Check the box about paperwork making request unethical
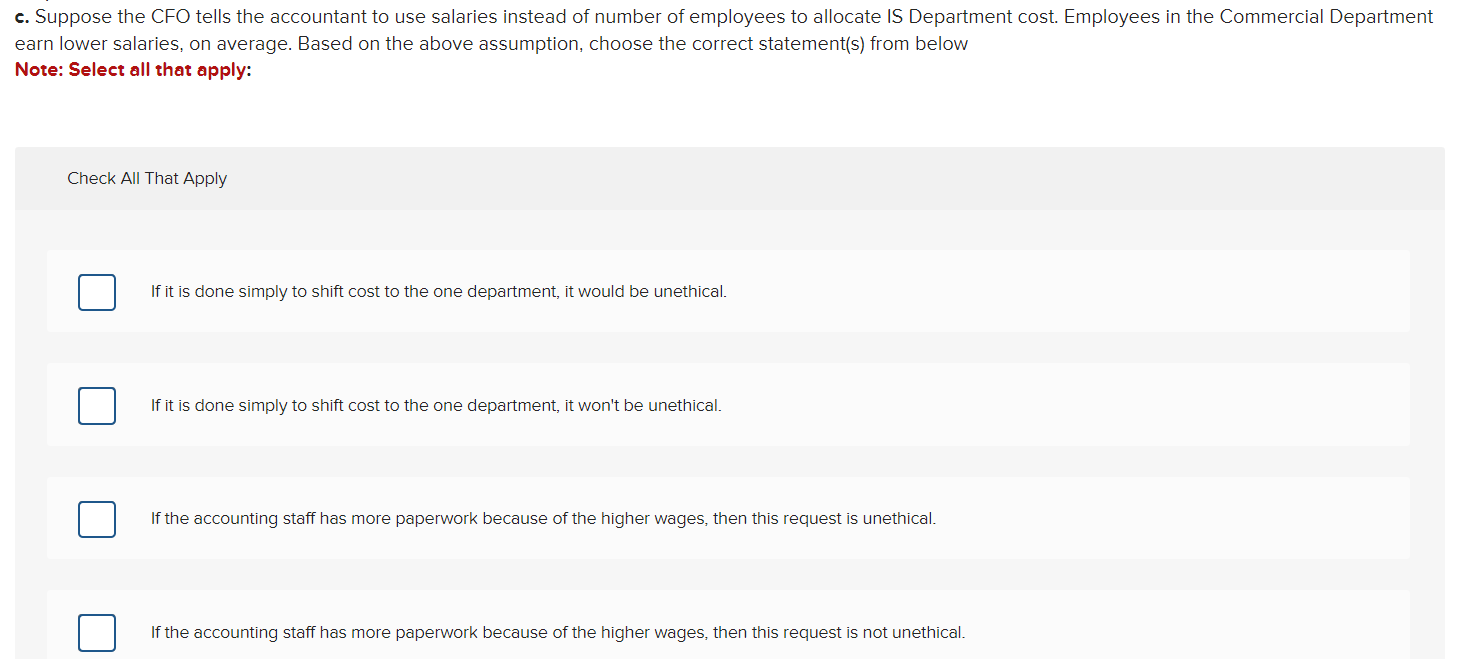Screen dimensions: 1462x661 coord(96,519)
